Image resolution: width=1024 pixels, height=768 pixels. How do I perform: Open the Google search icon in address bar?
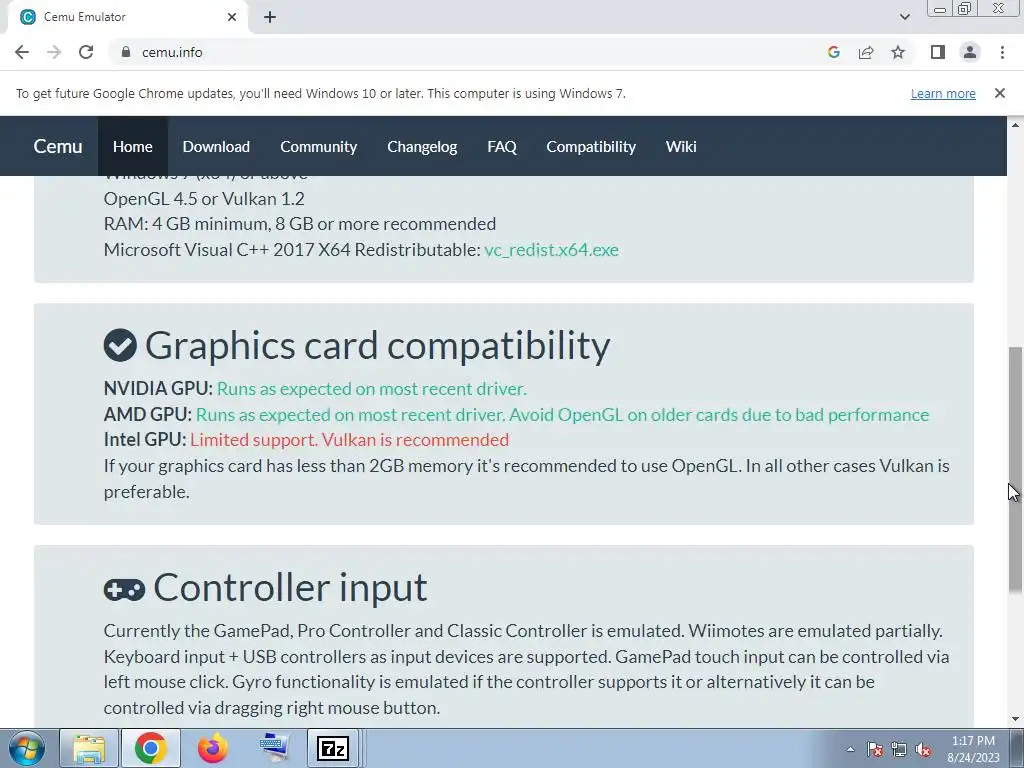833,52
